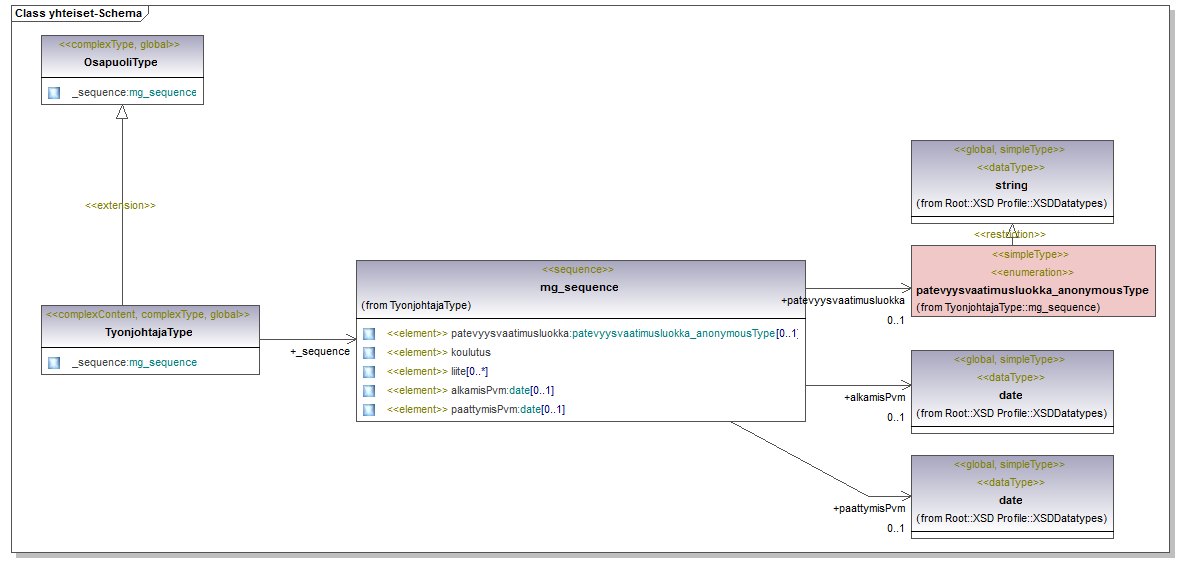The width and height of the screenshot is (1196, 573).
Task: Select the <<restriction>> stereotype label
Action: 1010,234
